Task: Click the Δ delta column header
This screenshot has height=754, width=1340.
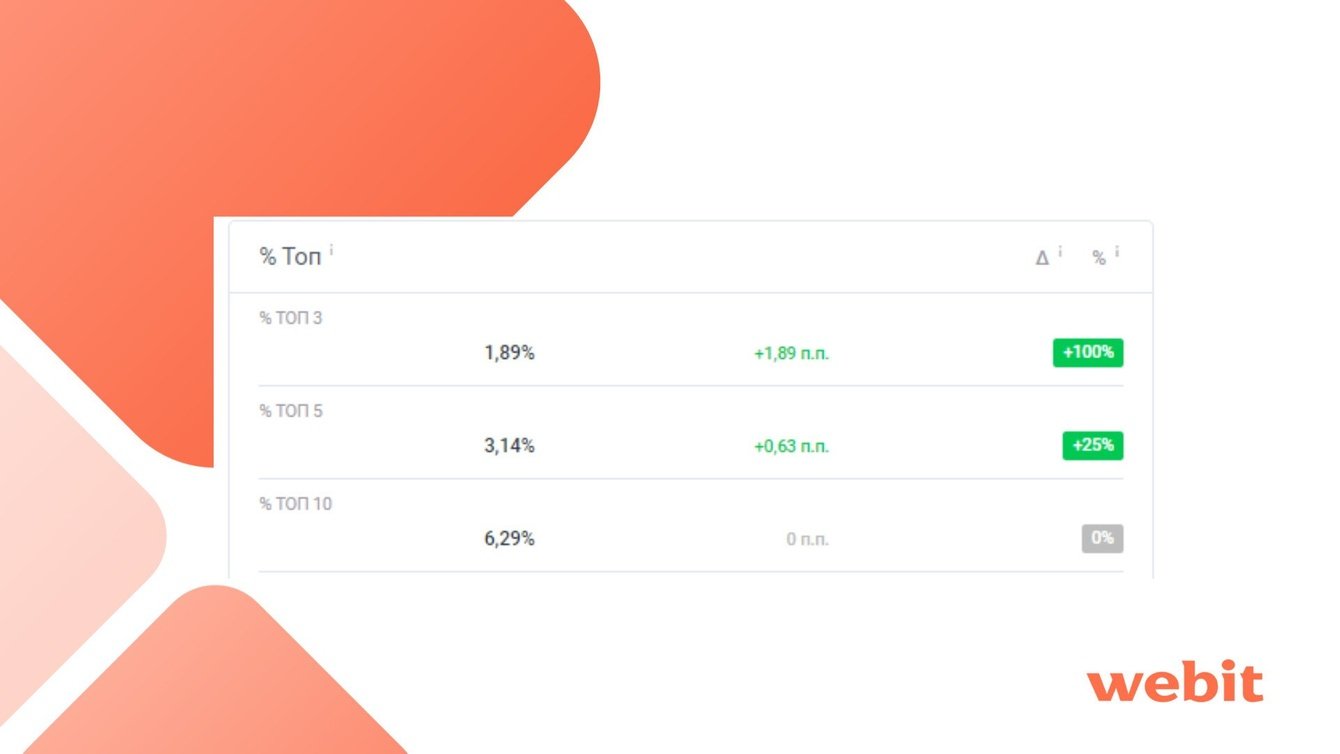Action: pyautogui.click(x=1042, y=258)
